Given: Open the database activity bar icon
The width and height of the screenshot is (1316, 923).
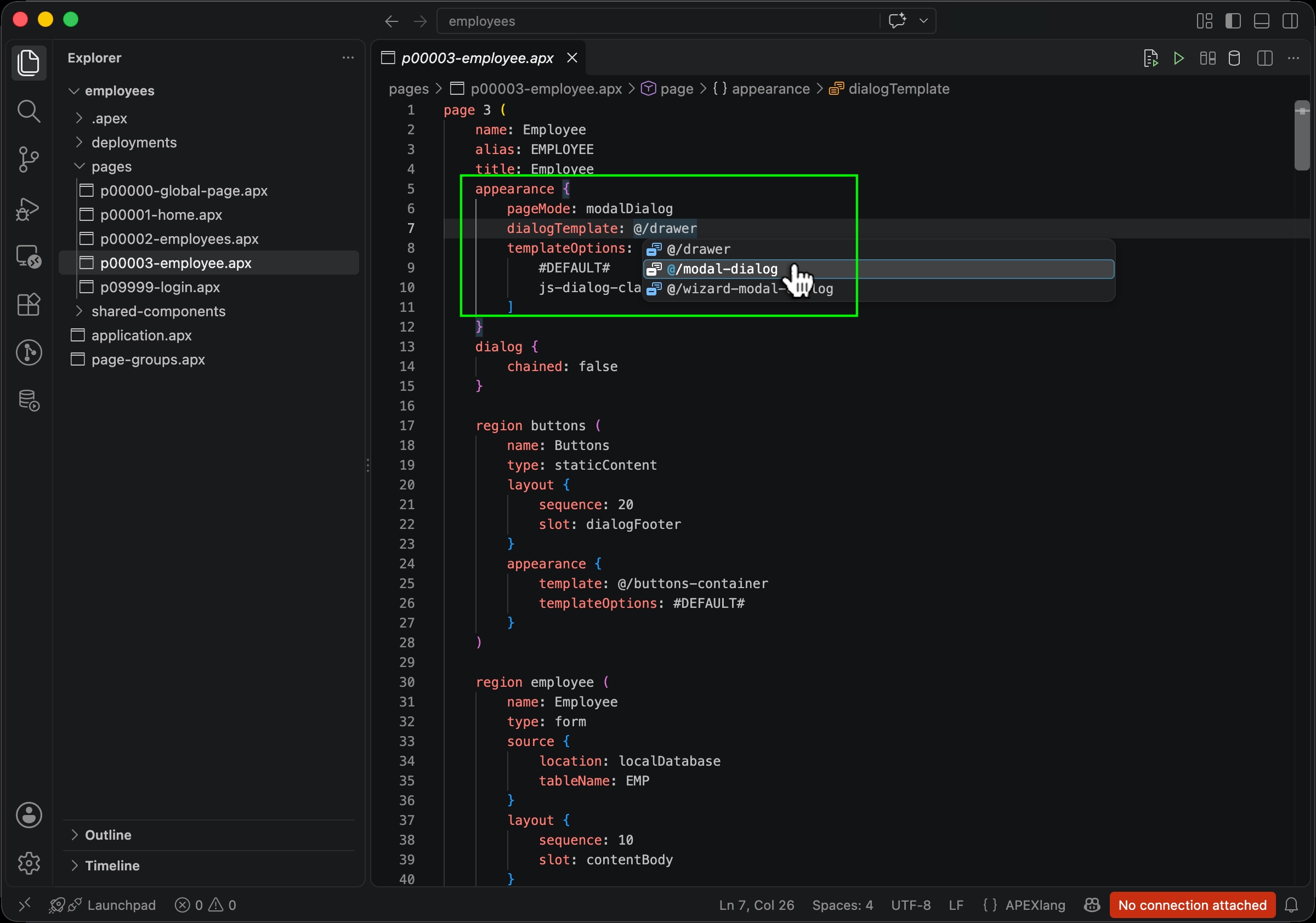Looking at the screenshot, I should point(29,401).
